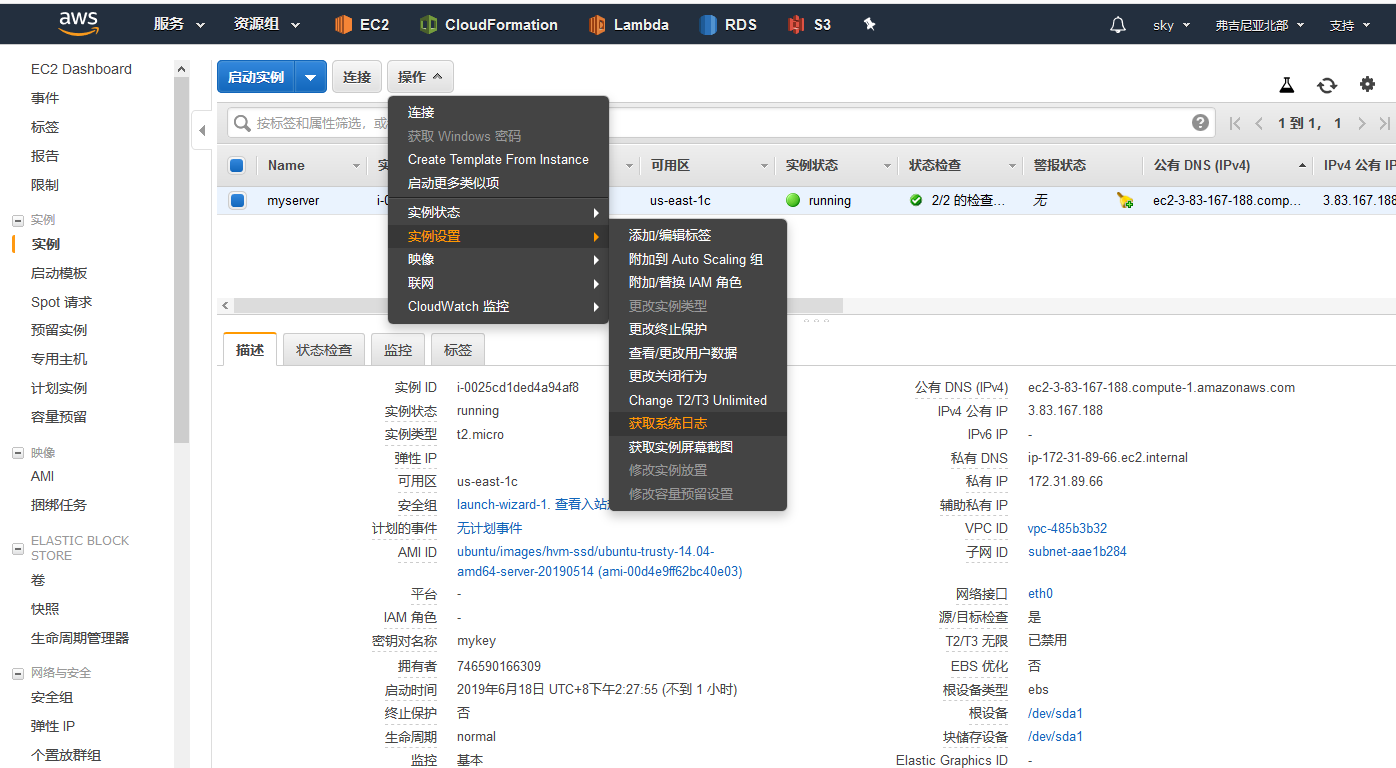Expand CloudWatch 监控 submenu

(498, 306)
